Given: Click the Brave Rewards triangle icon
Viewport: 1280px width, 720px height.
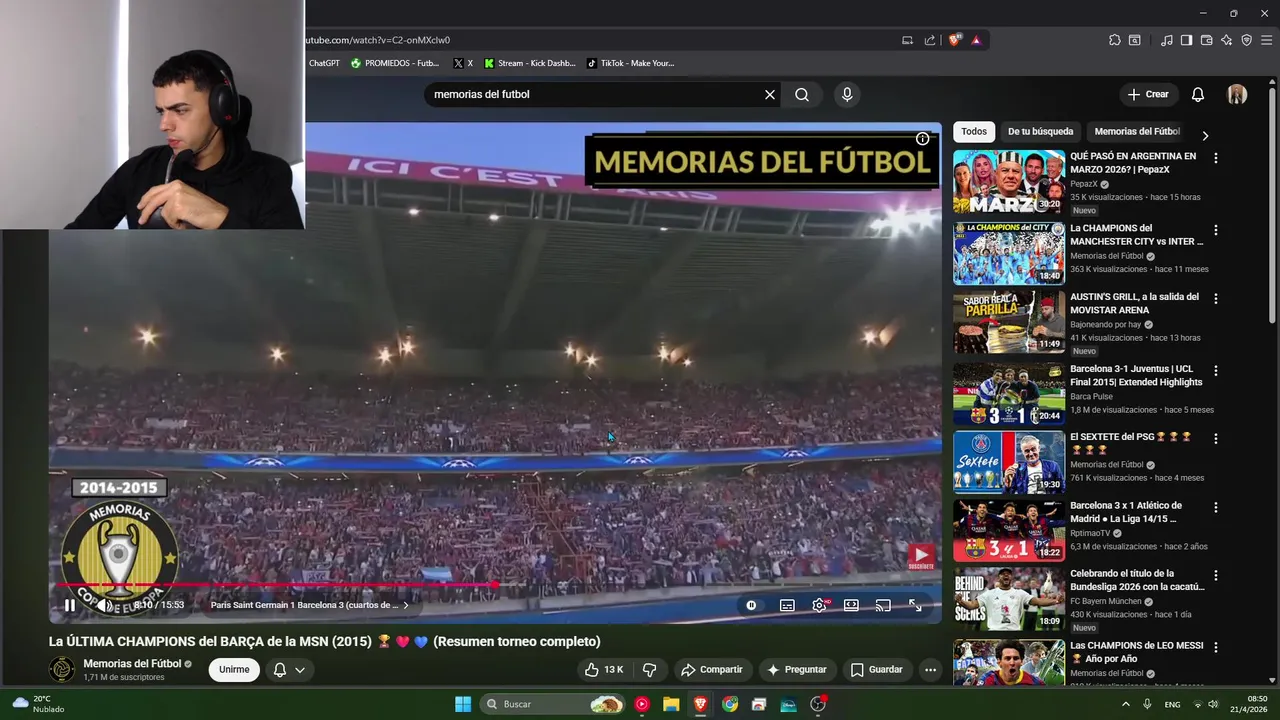Looking at the screenshot, I should (976, 40).
